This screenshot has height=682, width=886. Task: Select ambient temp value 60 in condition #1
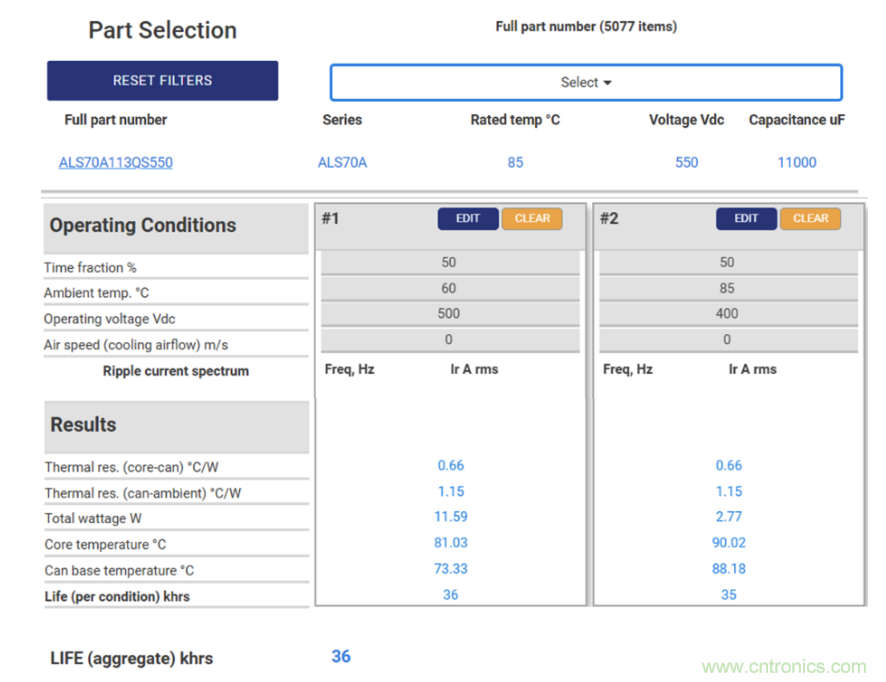449,288
